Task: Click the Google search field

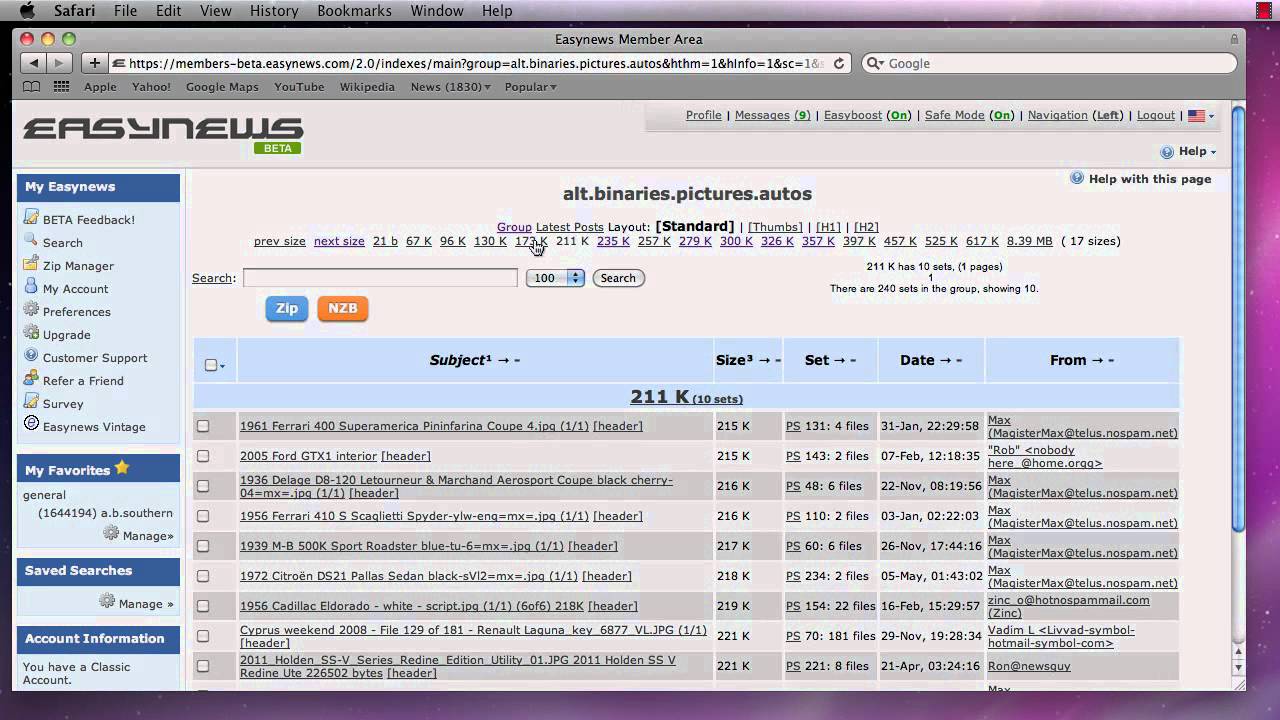Action: point(1048,63)
